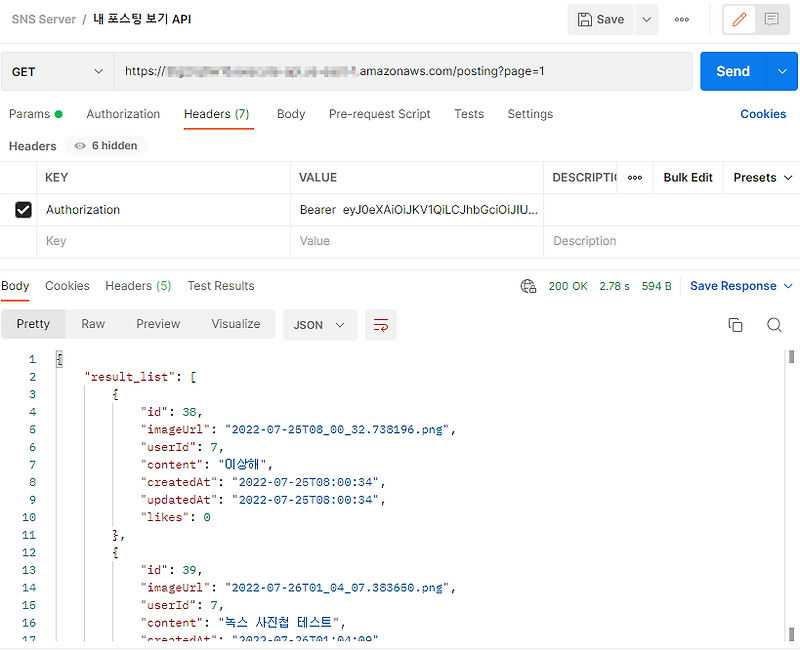Click the network globe icon near 200 OK
The image size is (800, 650).
click(528, 285)
